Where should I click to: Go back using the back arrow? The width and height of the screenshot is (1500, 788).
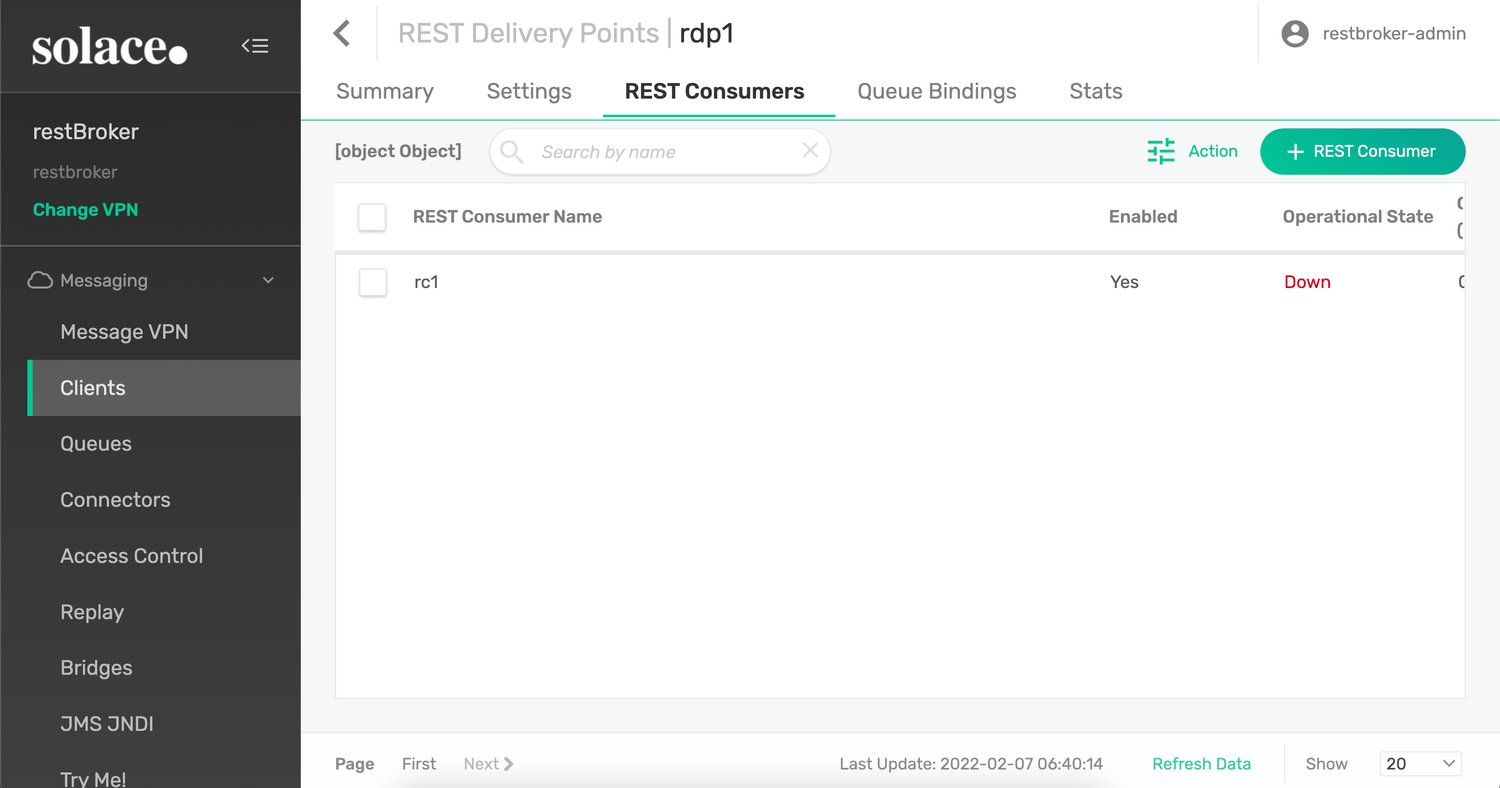point(342,32)
